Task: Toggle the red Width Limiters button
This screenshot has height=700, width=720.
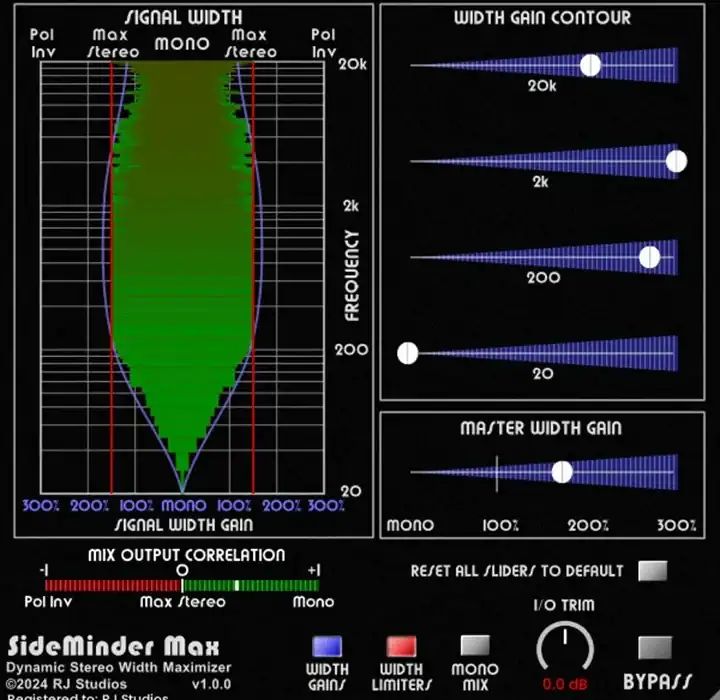Action: click(x=401, y=646)
